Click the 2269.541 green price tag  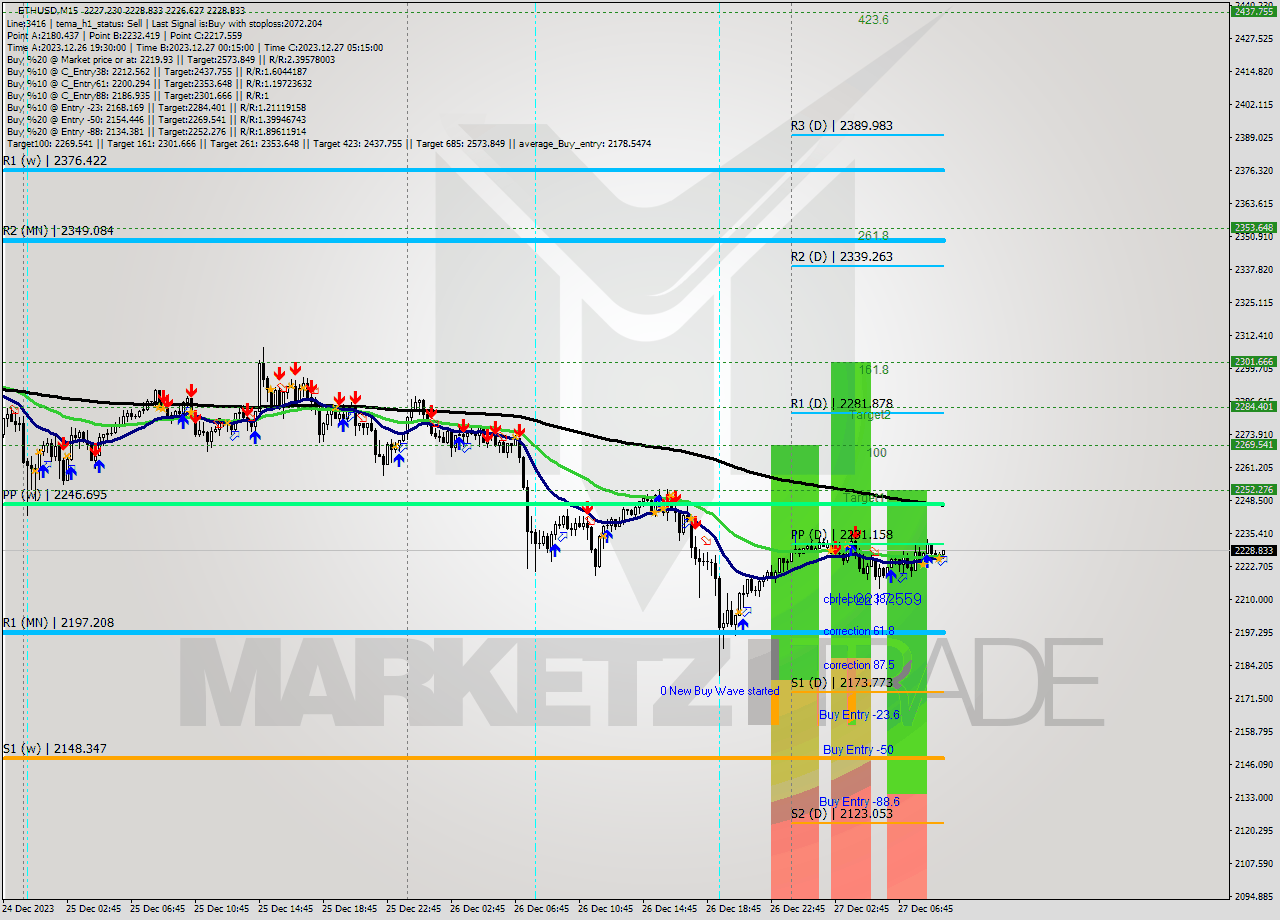(1253, 444)
